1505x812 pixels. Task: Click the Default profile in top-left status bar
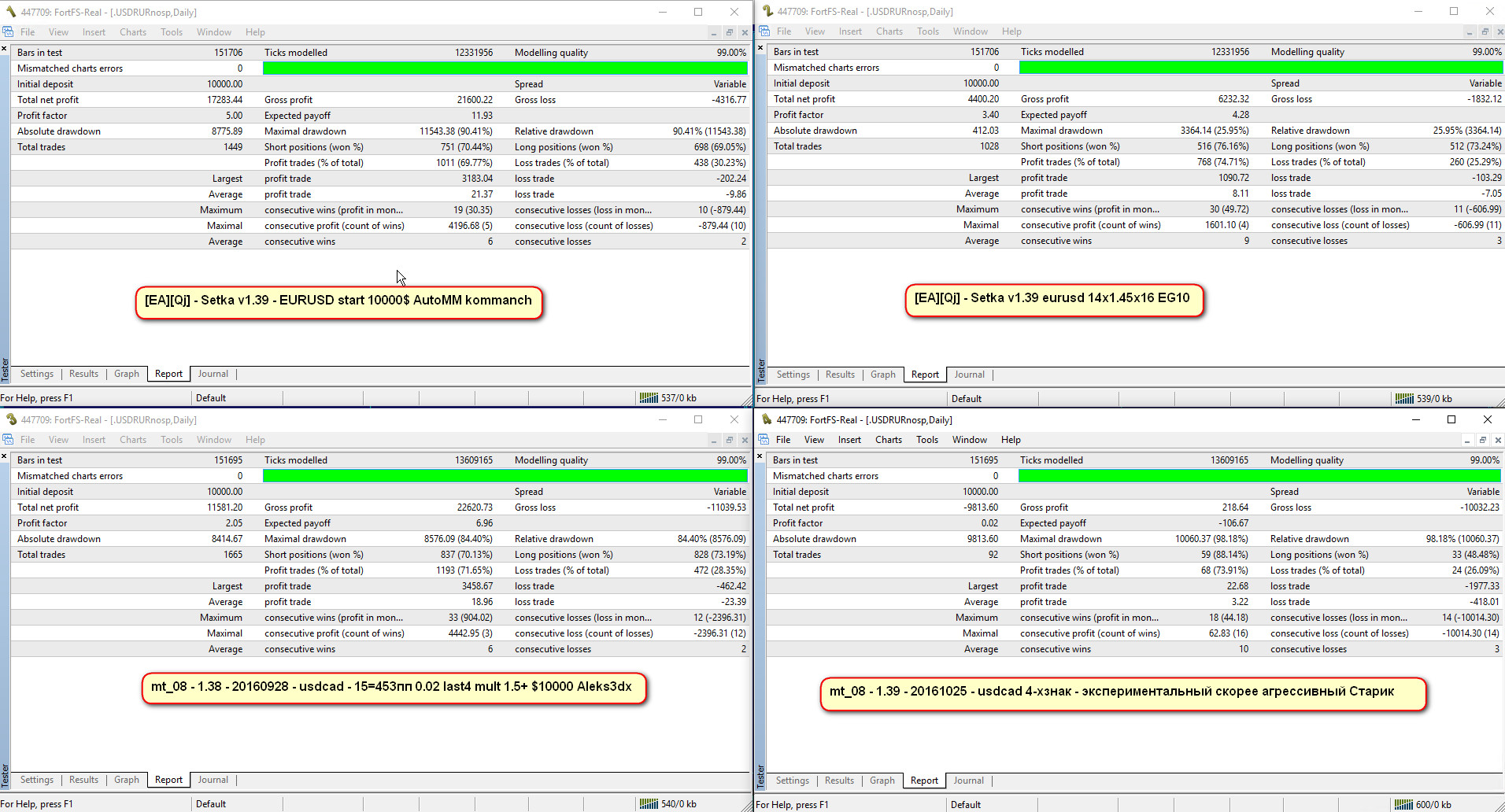point(211,398)
